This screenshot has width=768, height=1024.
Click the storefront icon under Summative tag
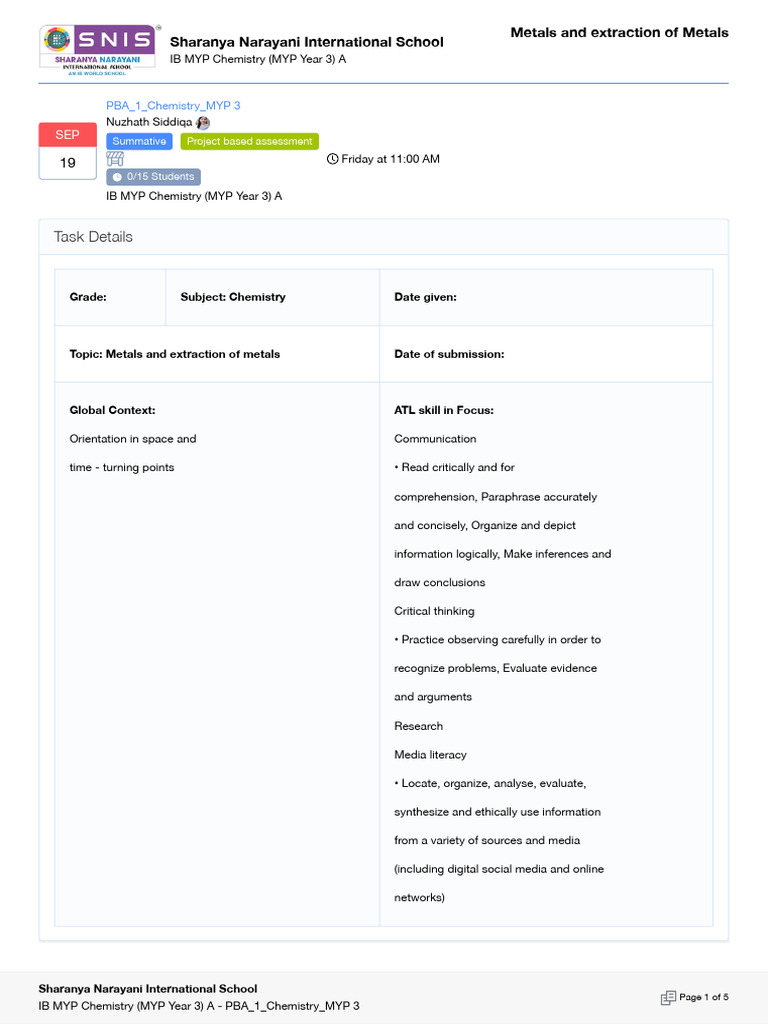[115, 158]
